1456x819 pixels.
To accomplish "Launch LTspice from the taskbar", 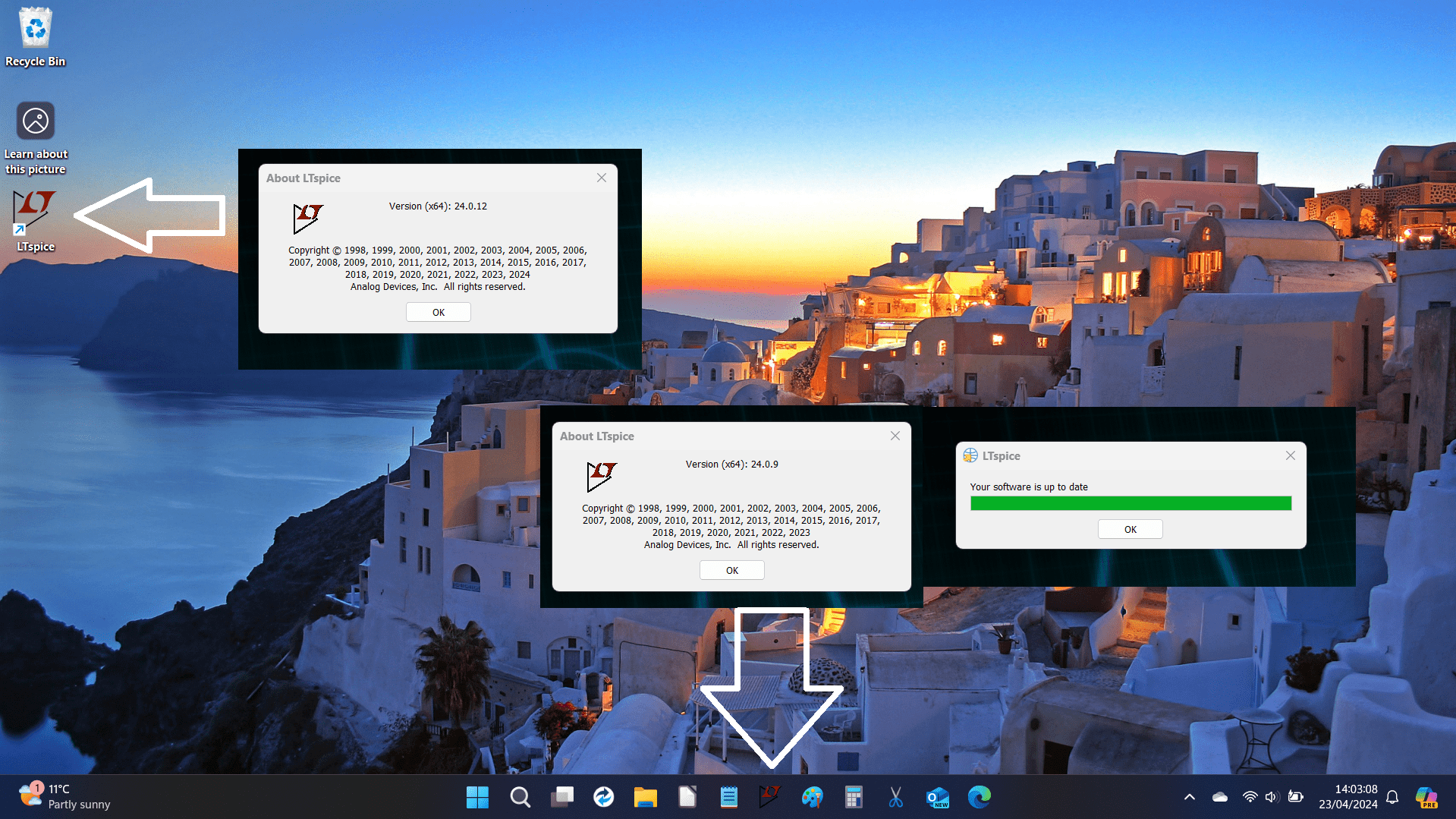I will [x=770, y=797].
